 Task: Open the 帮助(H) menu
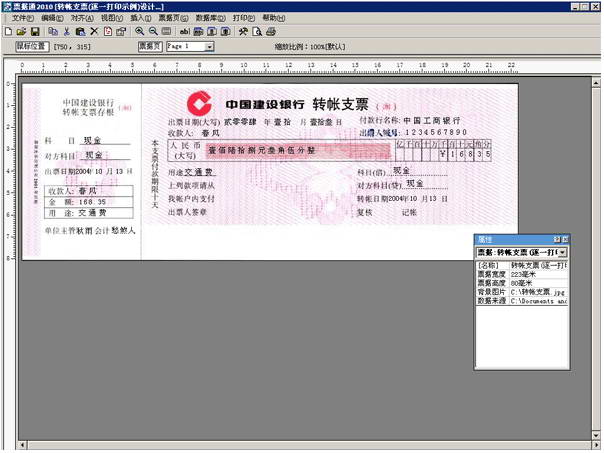274,18
